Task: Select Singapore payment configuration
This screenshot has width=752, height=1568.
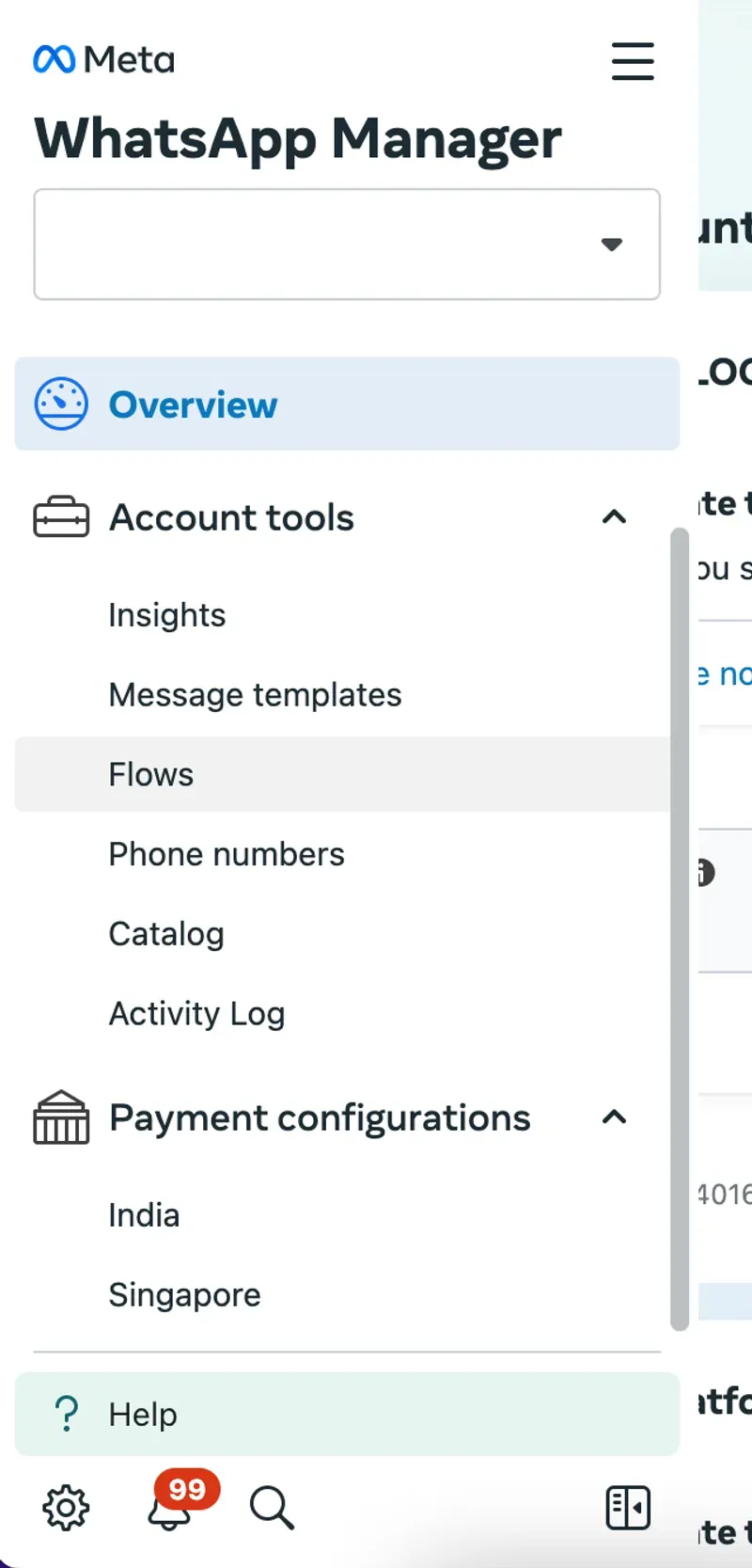Action: tap(185, 1295)
